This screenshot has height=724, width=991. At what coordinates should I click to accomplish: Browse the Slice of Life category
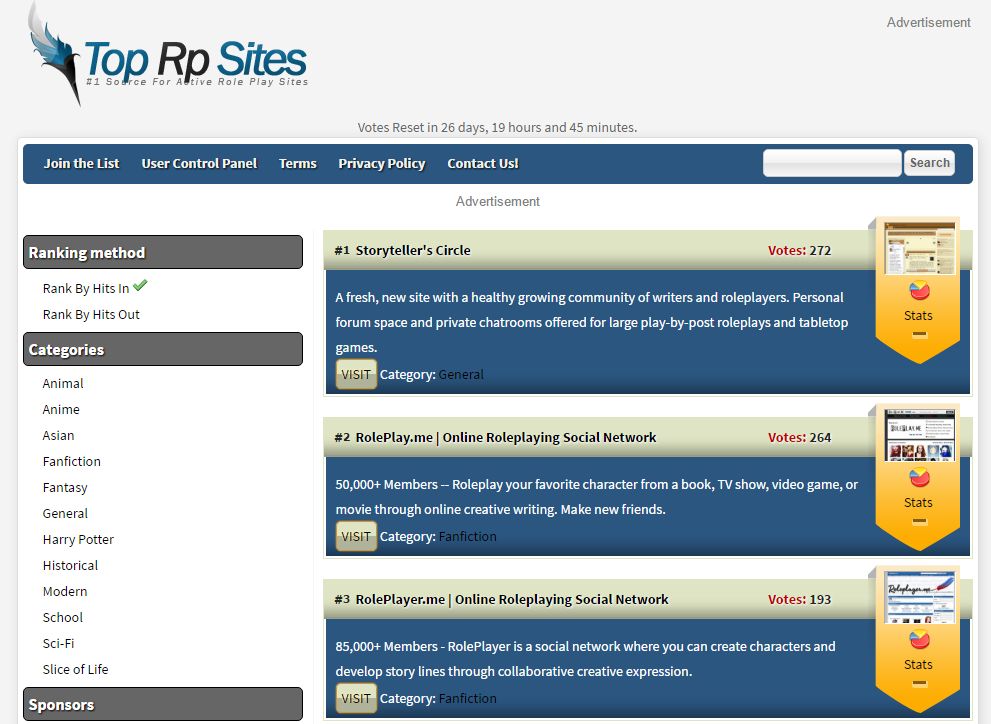pyautogui.click(x=75, y=668)
